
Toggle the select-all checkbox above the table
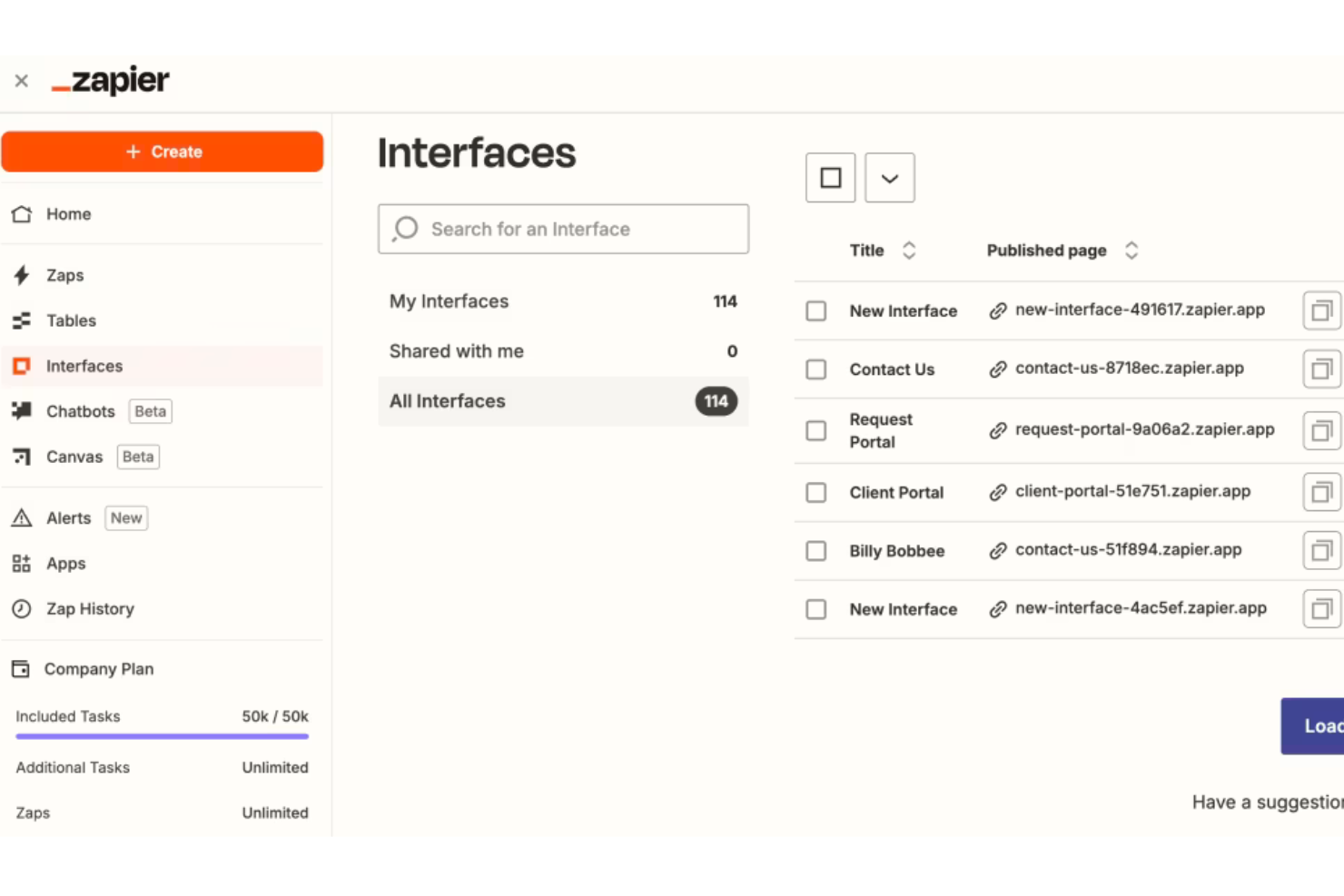click(831, 178)
